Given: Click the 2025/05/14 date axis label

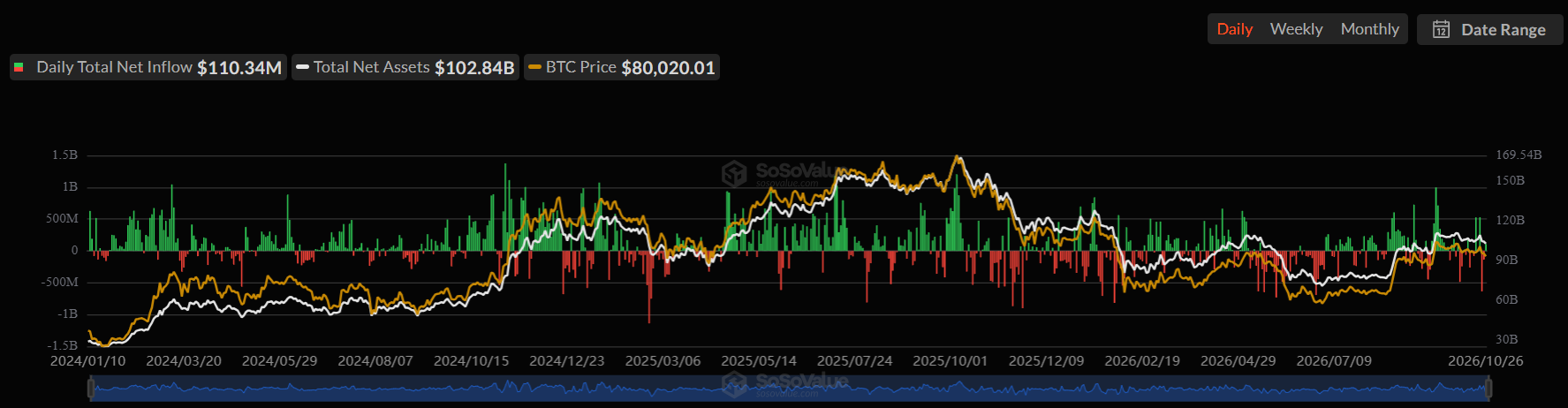Looking at the screenshot, I should (x=759, y=360).
